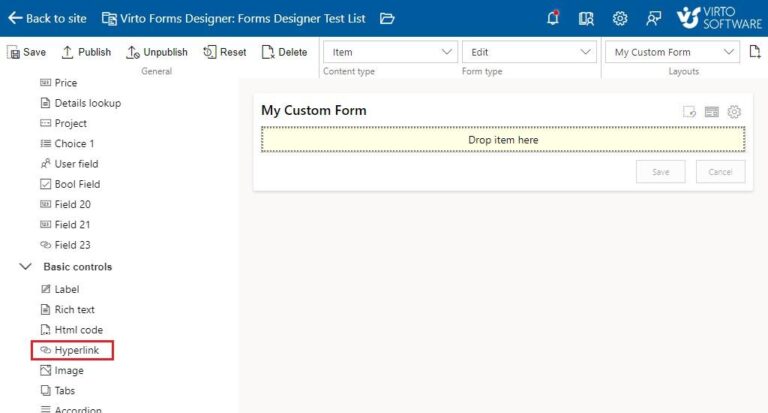Open the Content type Item dropdown
This screenshot has width=768, height=413.
click(390, 52)
